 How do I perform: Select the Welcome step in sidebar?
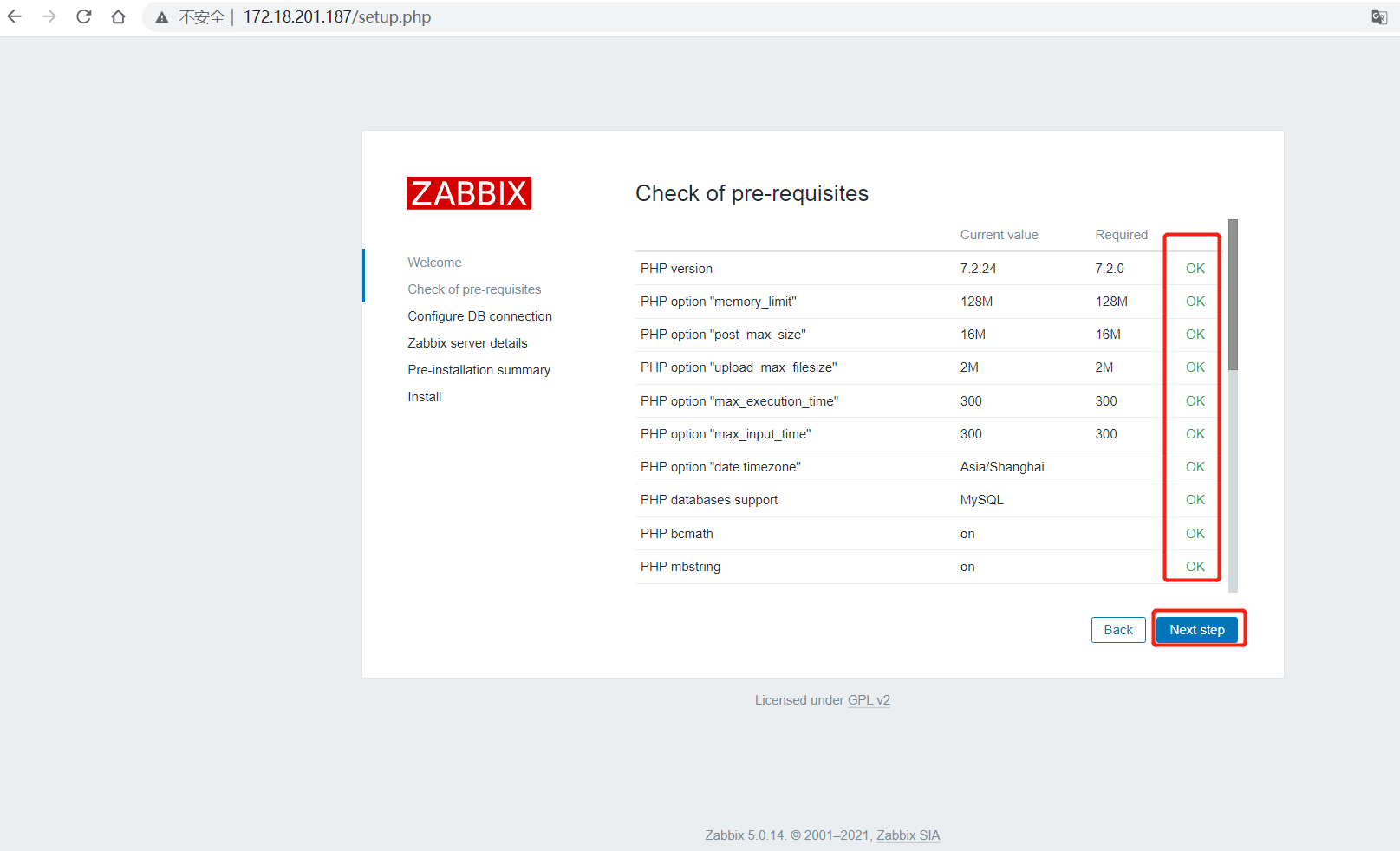coord(434,263)
